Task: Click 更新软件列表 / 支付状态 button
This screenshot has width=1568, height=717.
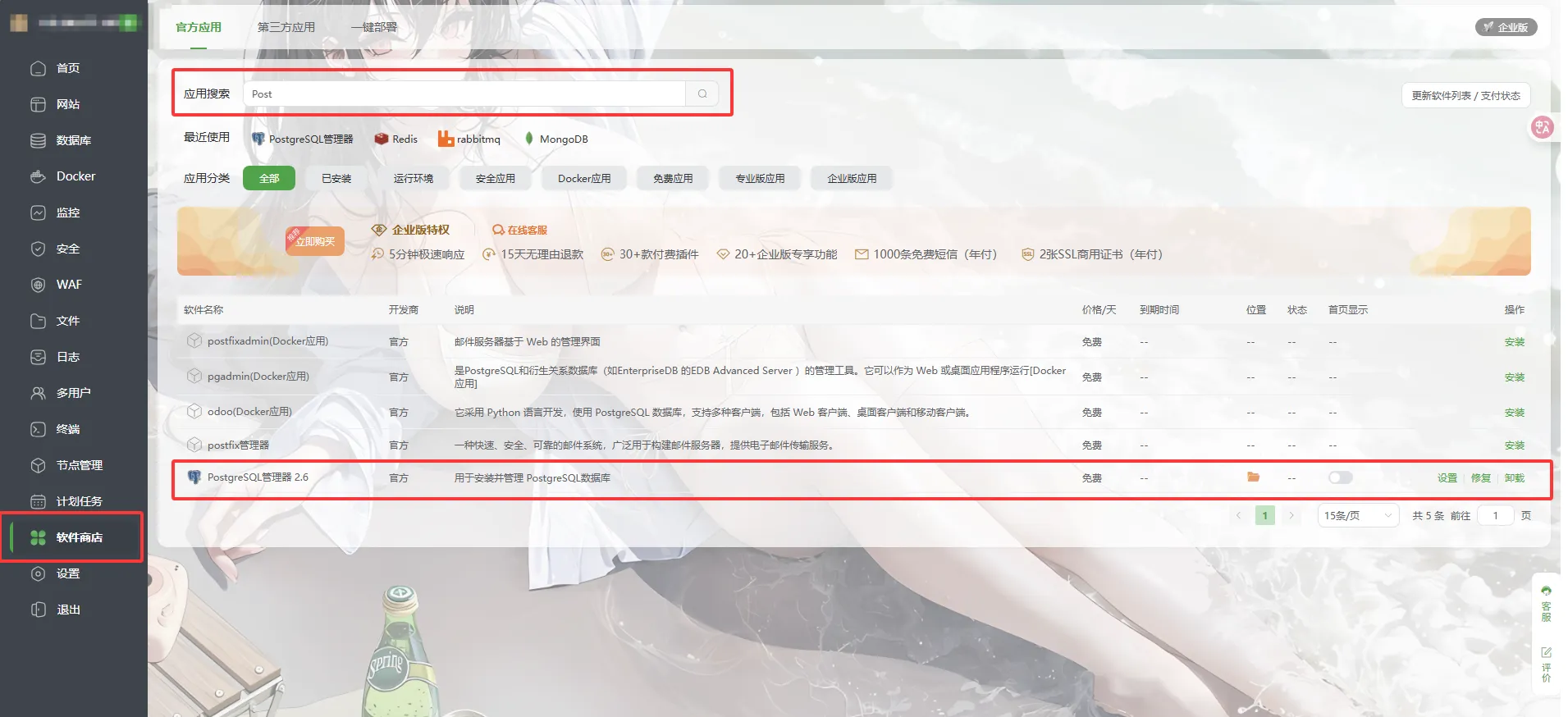Action: (1465, 95)
